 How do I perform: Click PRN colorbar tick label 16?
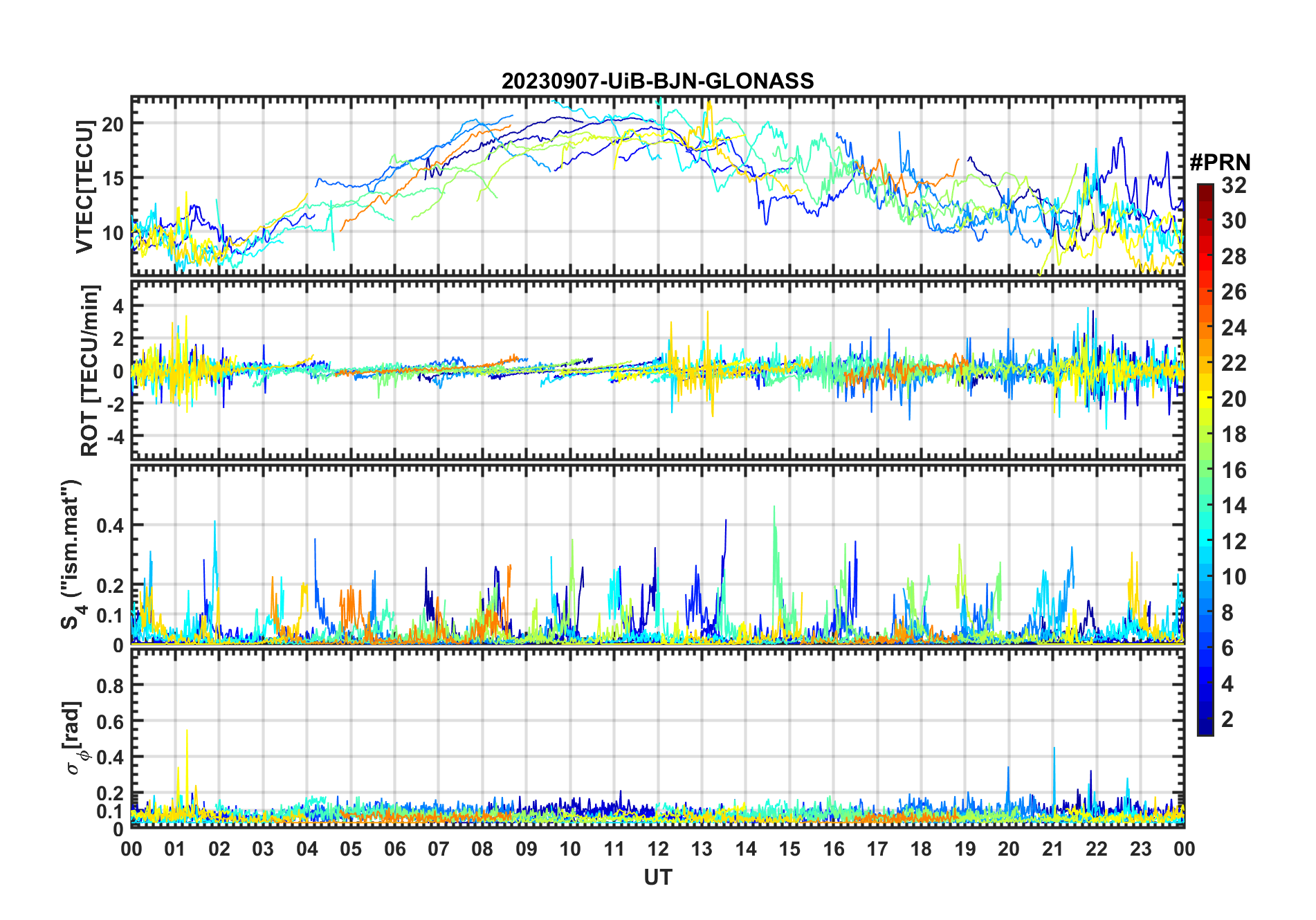[x=1234, y=470]
